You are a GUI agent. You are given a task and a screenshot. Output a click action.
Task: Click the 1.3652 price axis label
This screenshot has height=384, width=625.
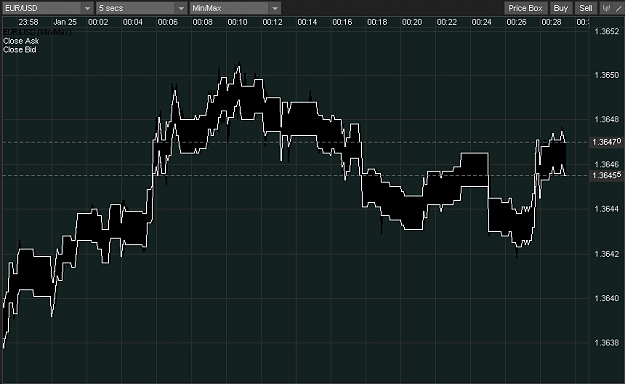pyautogui.click(x=606, y=32)
